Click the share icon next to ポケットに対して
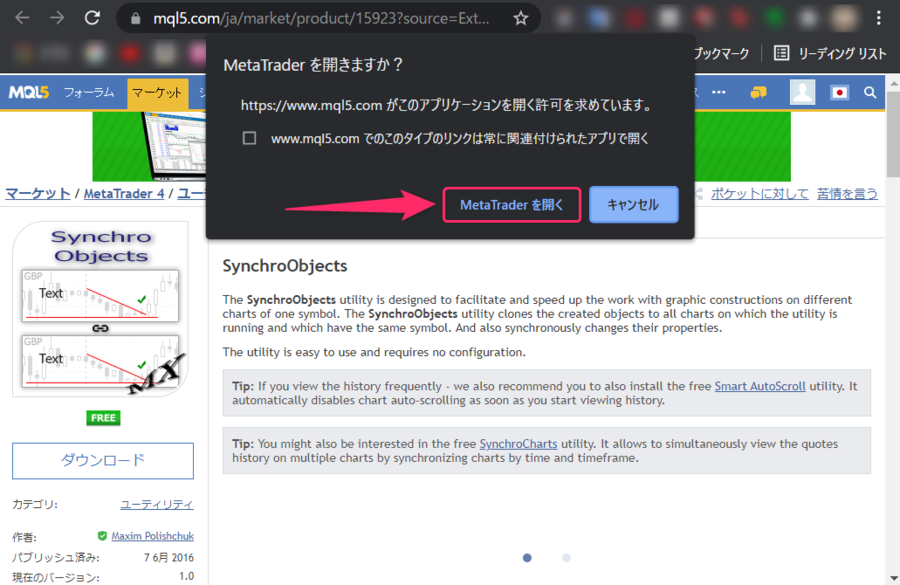Viewport: 900px width, 585px height. (x=699, y=194)
